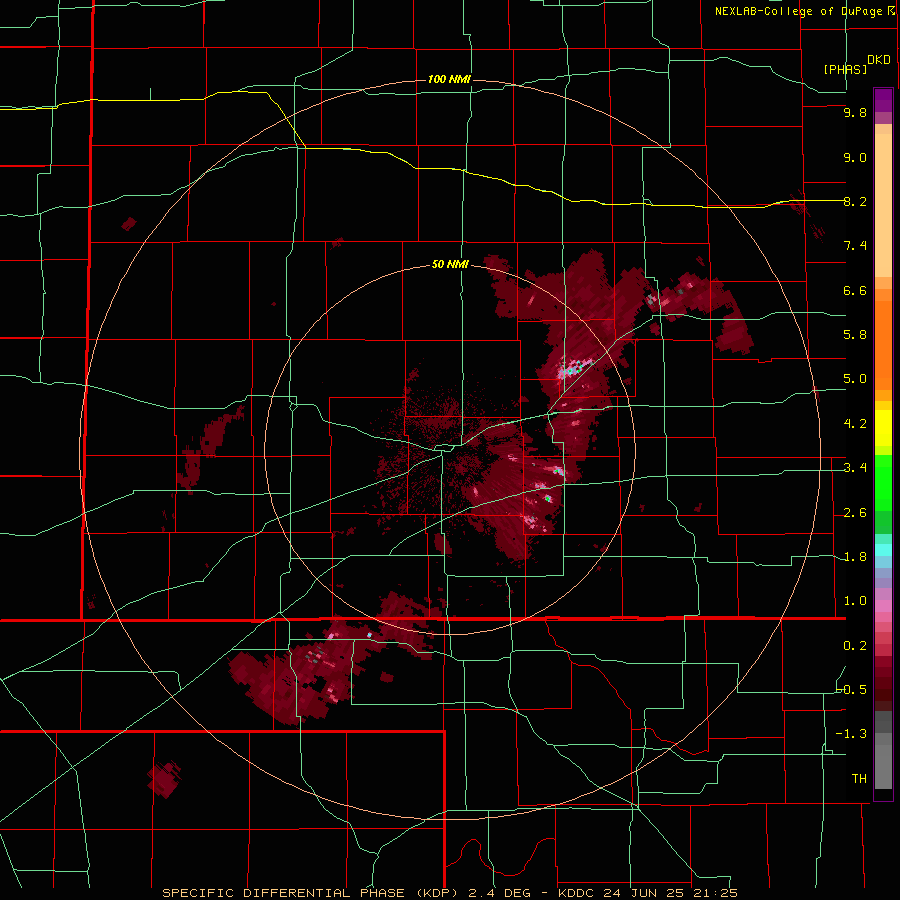Click the 1.8 scale value

pyautogui.click(x=855, y=557)
